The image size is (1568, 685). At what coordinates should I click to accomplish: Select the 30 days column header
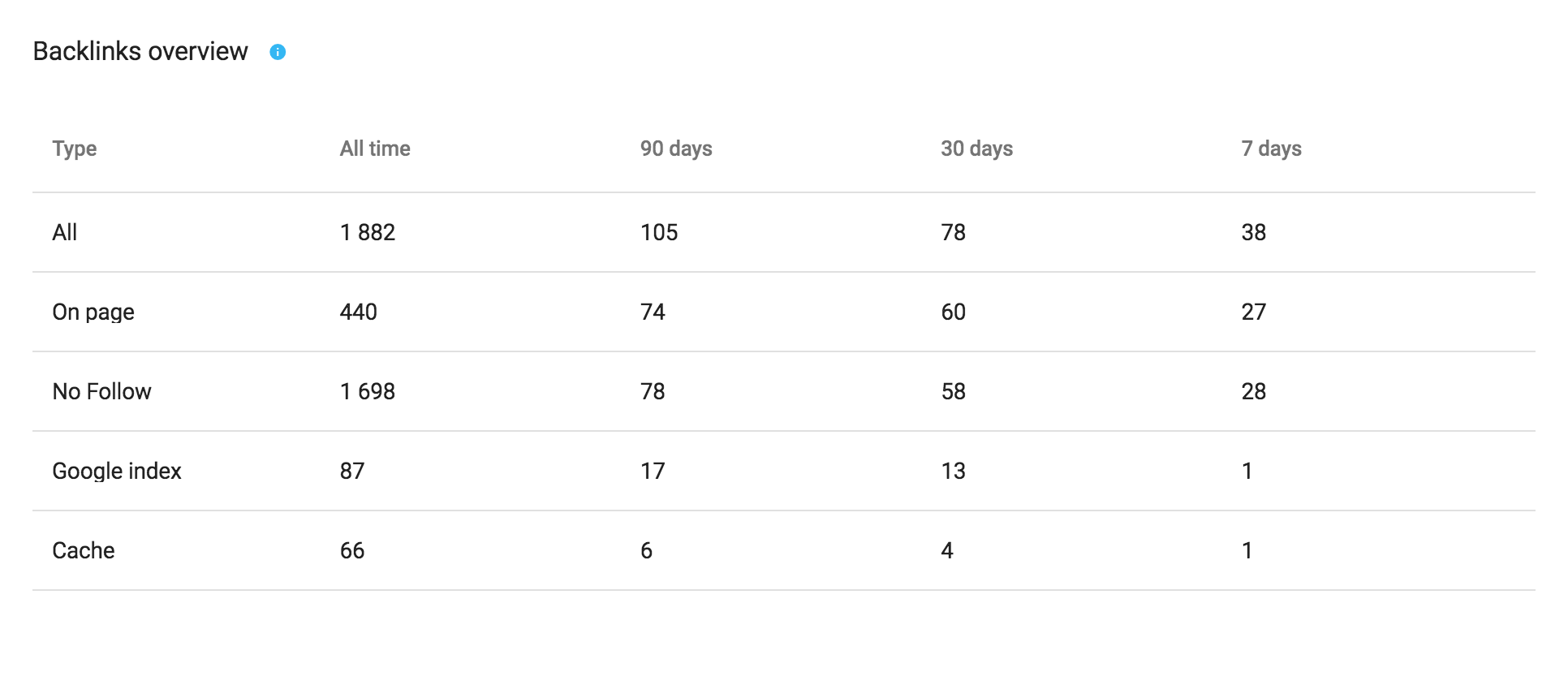pos(977,149)
